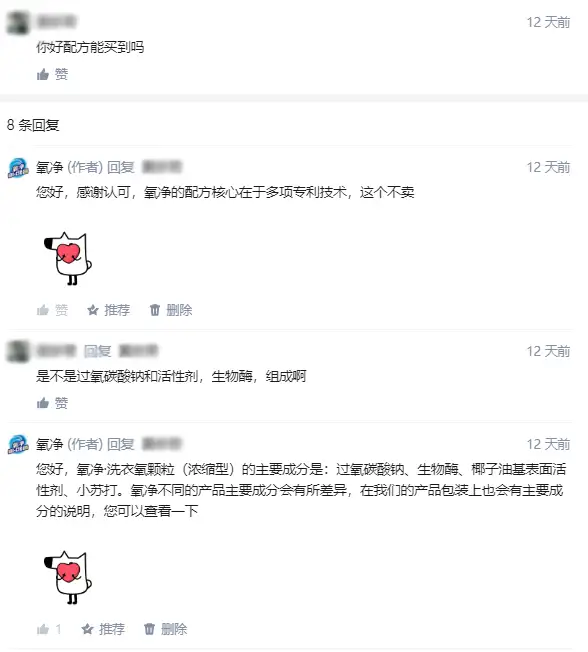Open the heart-hugging sticker in the first reply
This screenshot has height=652, width=588.
[68, 258]
